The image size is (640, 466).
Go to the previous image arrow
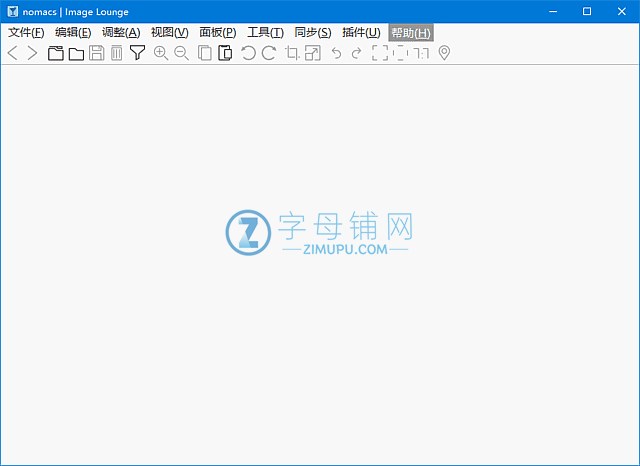[13, 53]
